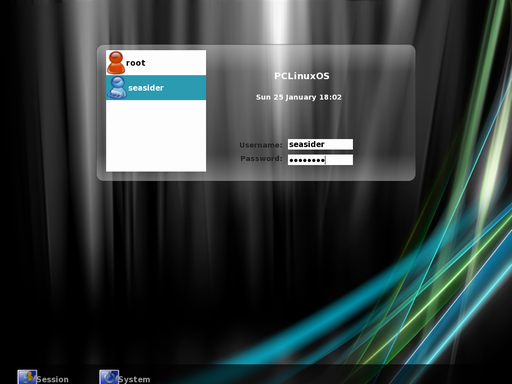Select the blue seasider user avatar

(x=117, y=88)
